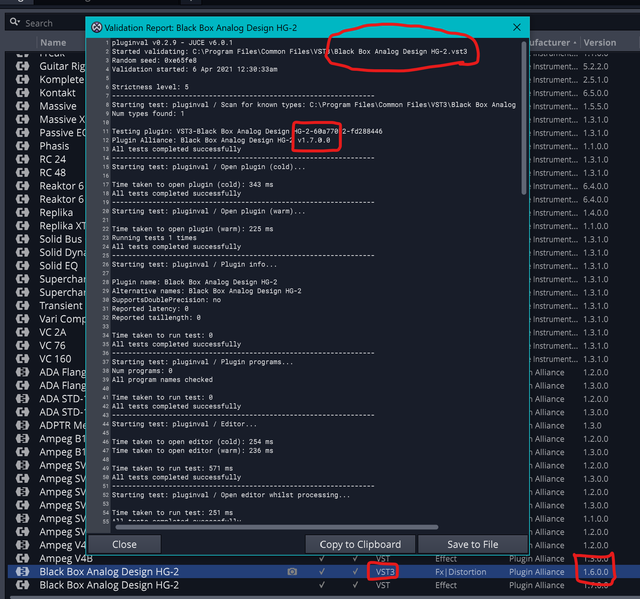Click 'All program names checked' line
The width and height of the screenshot is (640, 599).
click(162, 379)
